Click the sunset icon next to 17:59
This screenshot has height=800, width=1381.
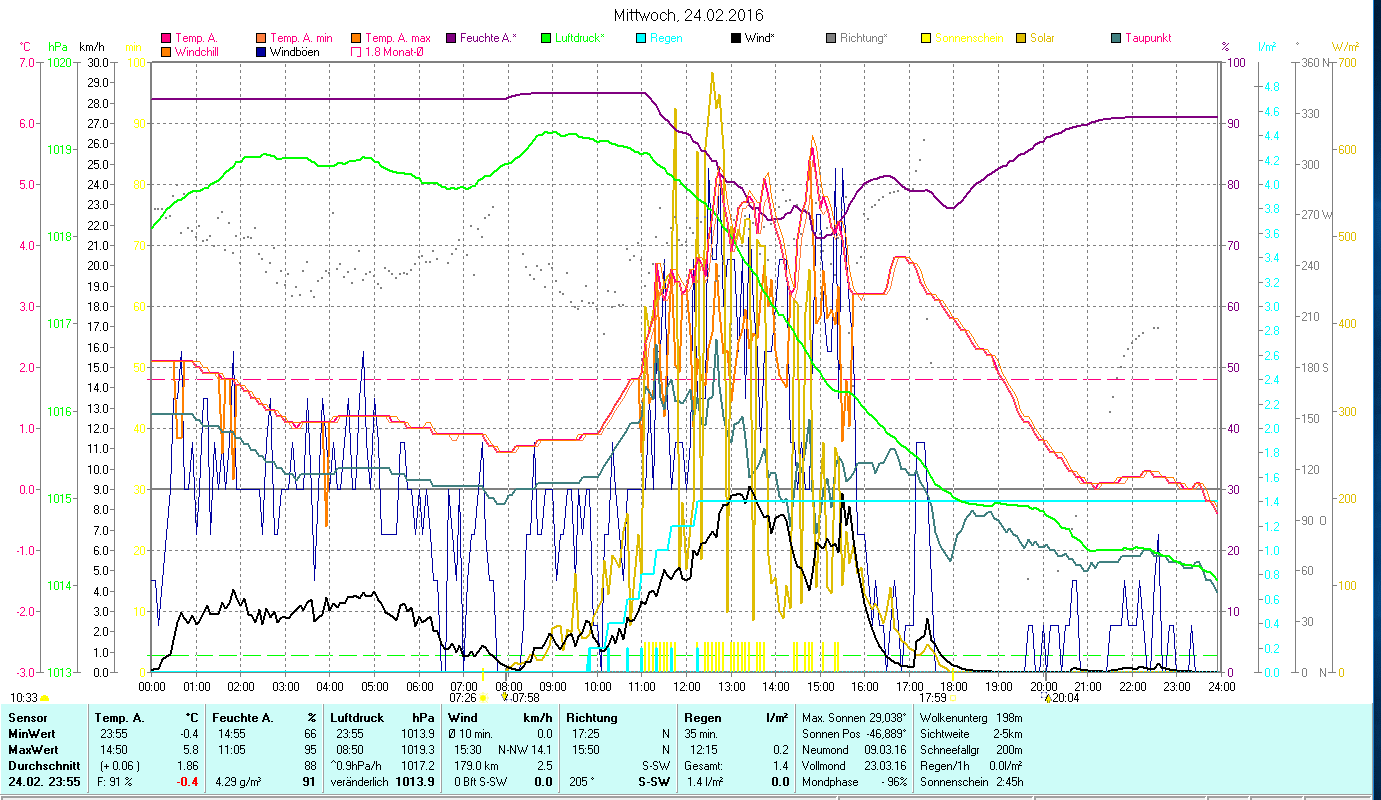(x=952, y=698)
